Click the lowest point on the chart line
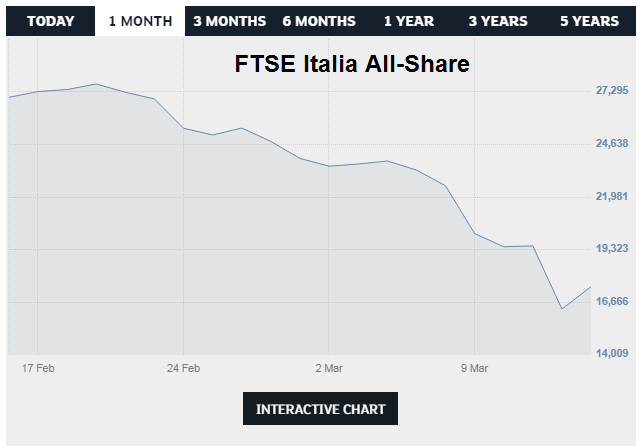 [562, 309]
